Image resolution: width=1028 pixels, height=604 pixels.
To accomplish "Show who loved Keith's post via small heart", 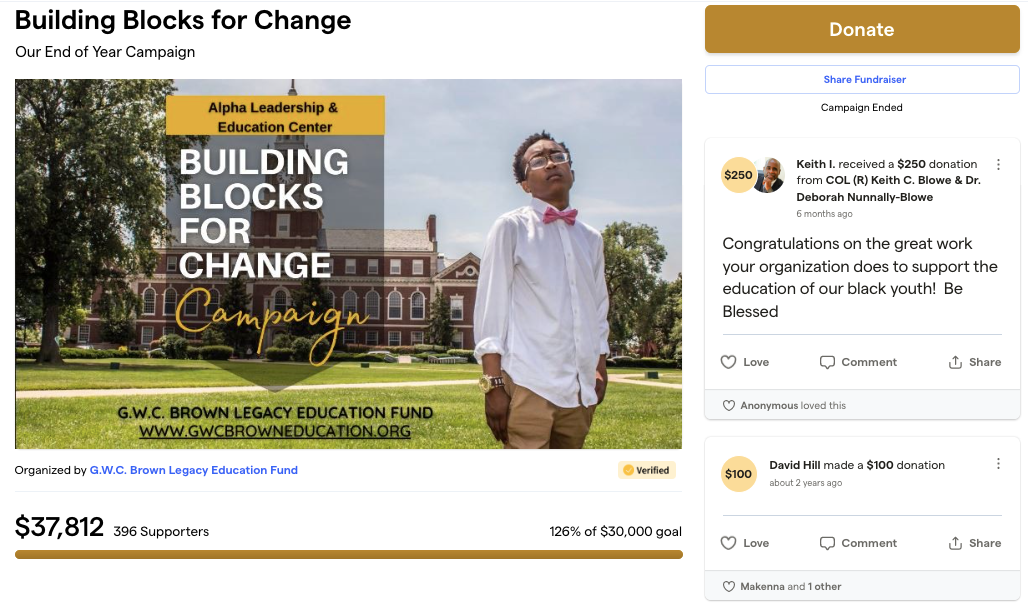I will (x=727, y=406).
